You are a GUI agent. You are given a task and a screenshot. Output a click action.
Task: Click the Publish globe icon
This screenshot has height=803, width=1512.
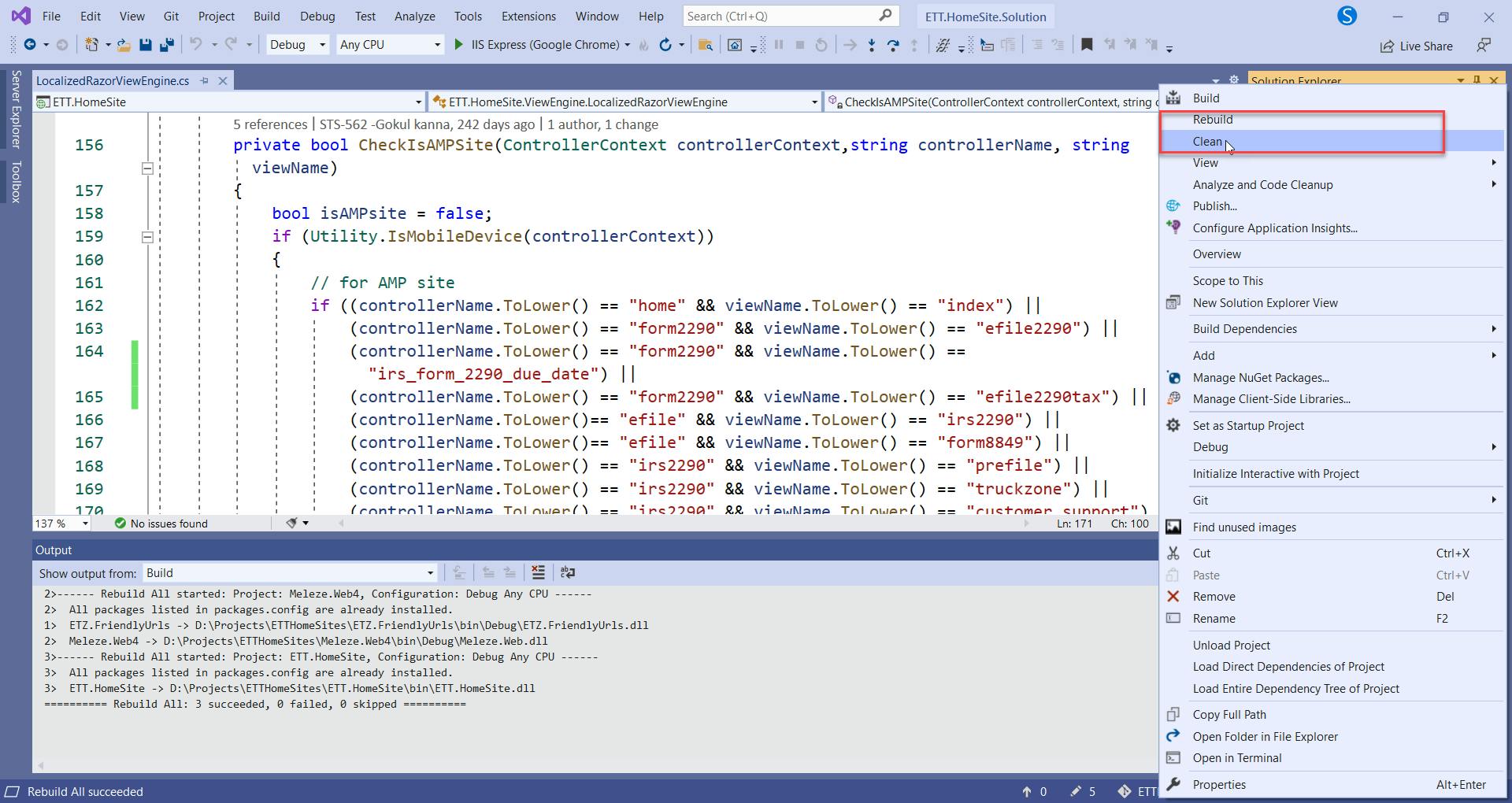[x=1173, y=206]
